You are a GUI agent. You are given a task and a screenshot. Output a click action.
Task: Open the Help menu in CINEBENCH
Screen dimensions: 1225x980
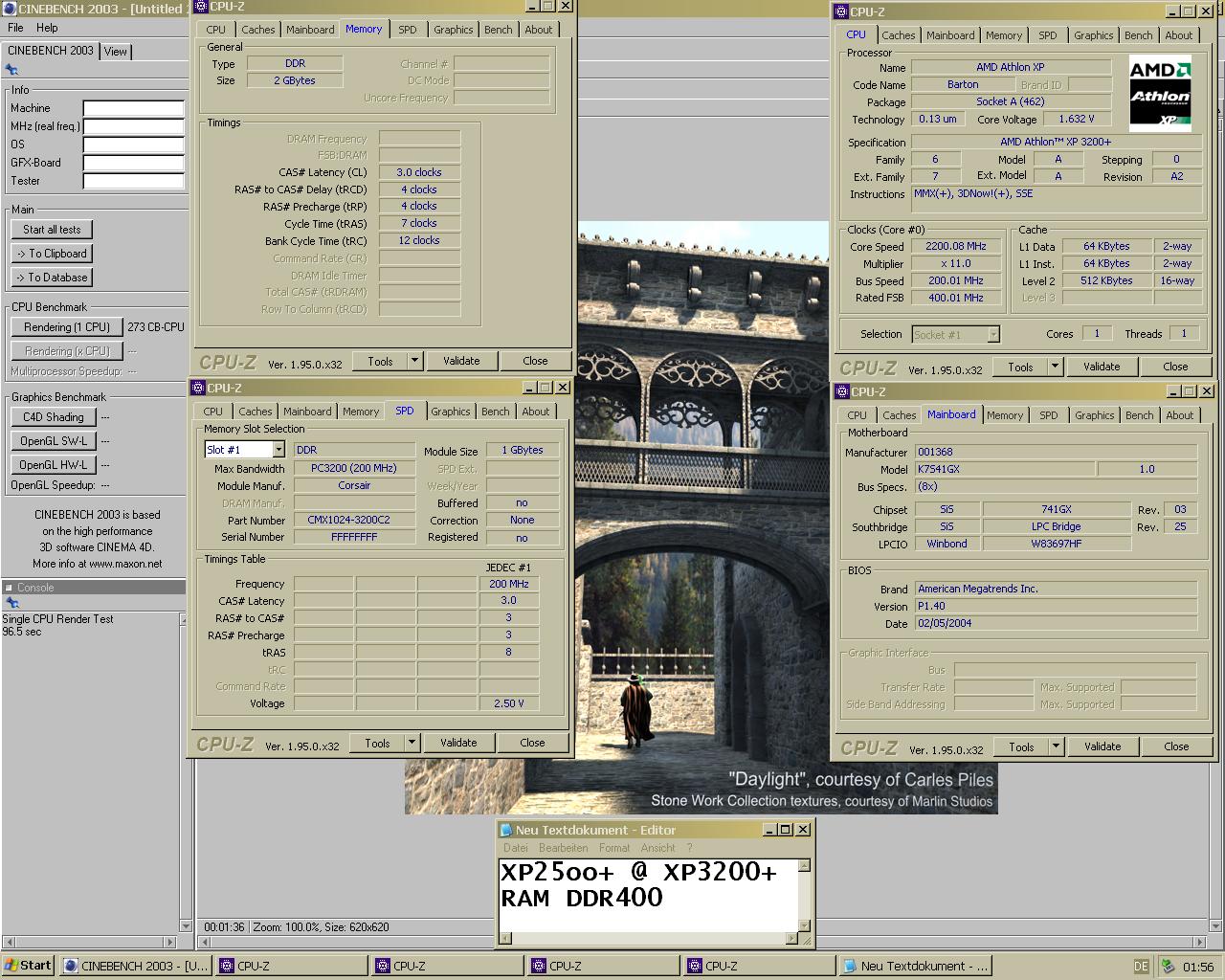(47, 28)
